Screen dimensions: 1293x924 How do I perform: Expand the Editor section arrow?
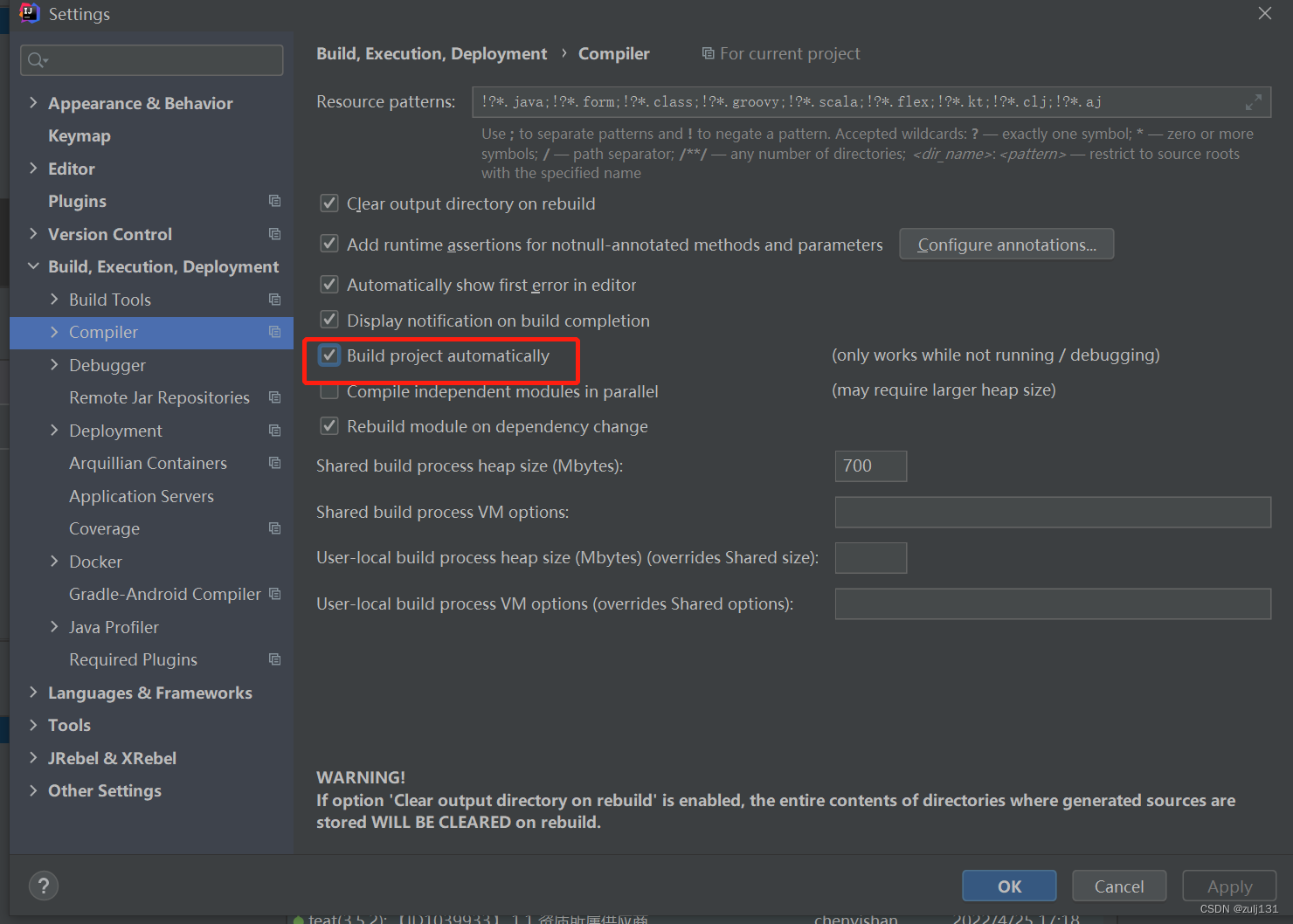[x=33, y=168]
